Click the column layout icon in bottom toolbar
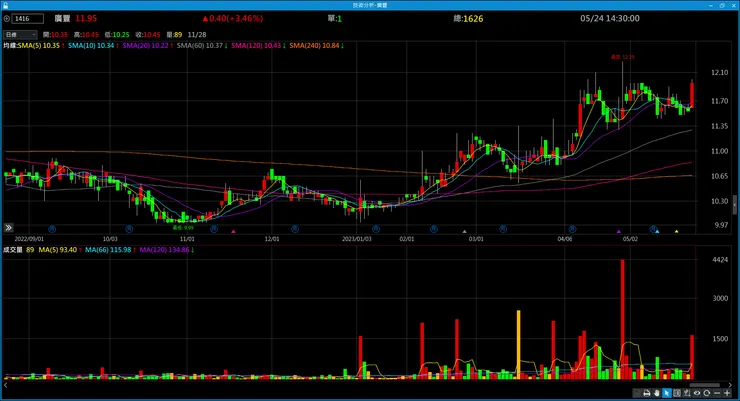The height and width of the screenshot is (401, 740). pos(677,393)
